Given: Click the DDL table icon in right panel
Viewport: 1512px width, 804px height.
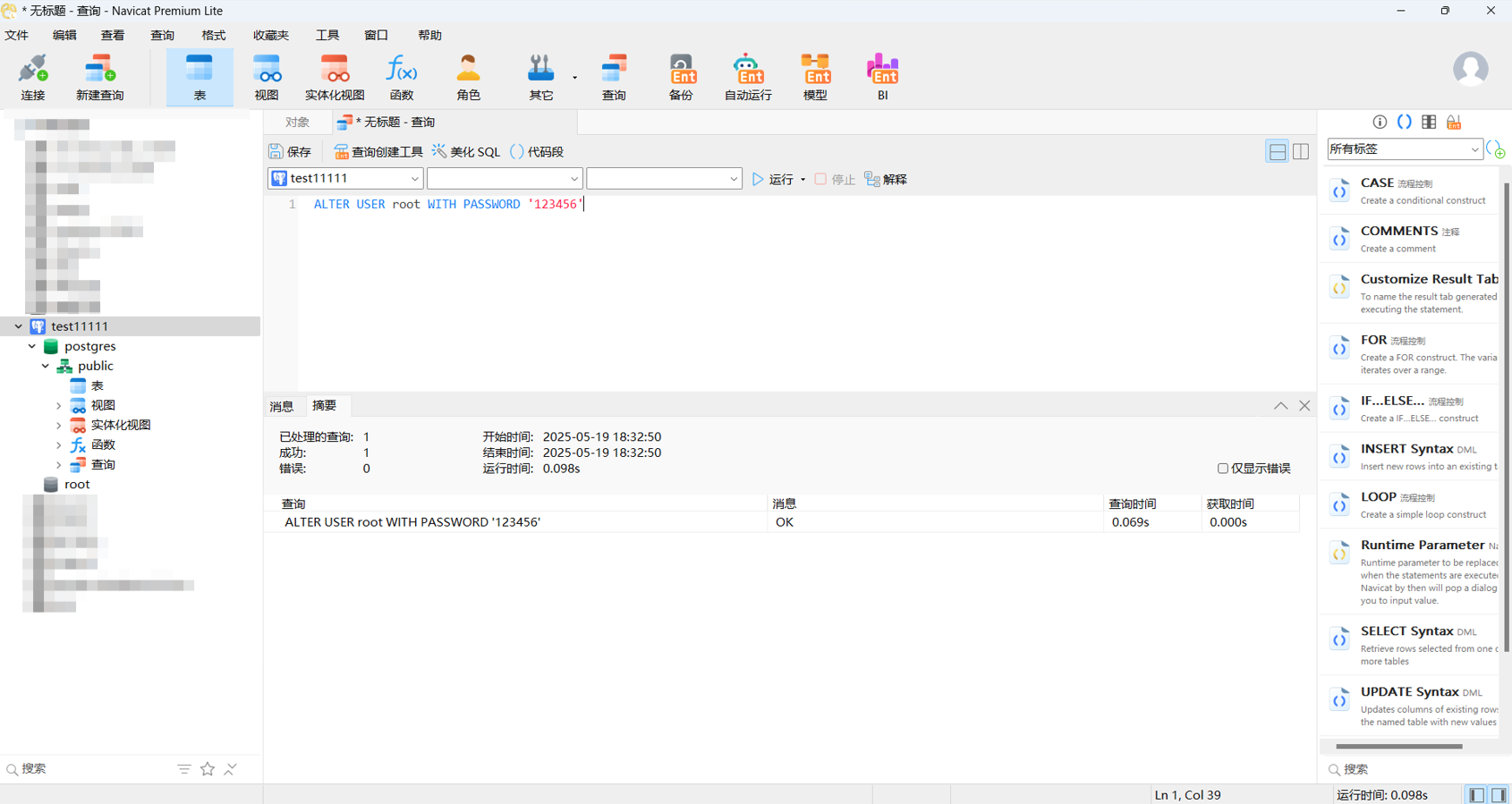Looking at the screenshot, I should coord(1429,122).
